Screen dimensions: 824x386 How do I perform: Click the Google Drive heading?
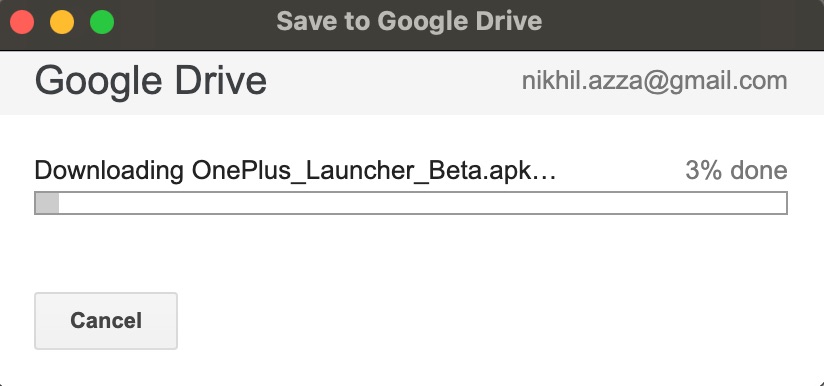click(151, 81)
